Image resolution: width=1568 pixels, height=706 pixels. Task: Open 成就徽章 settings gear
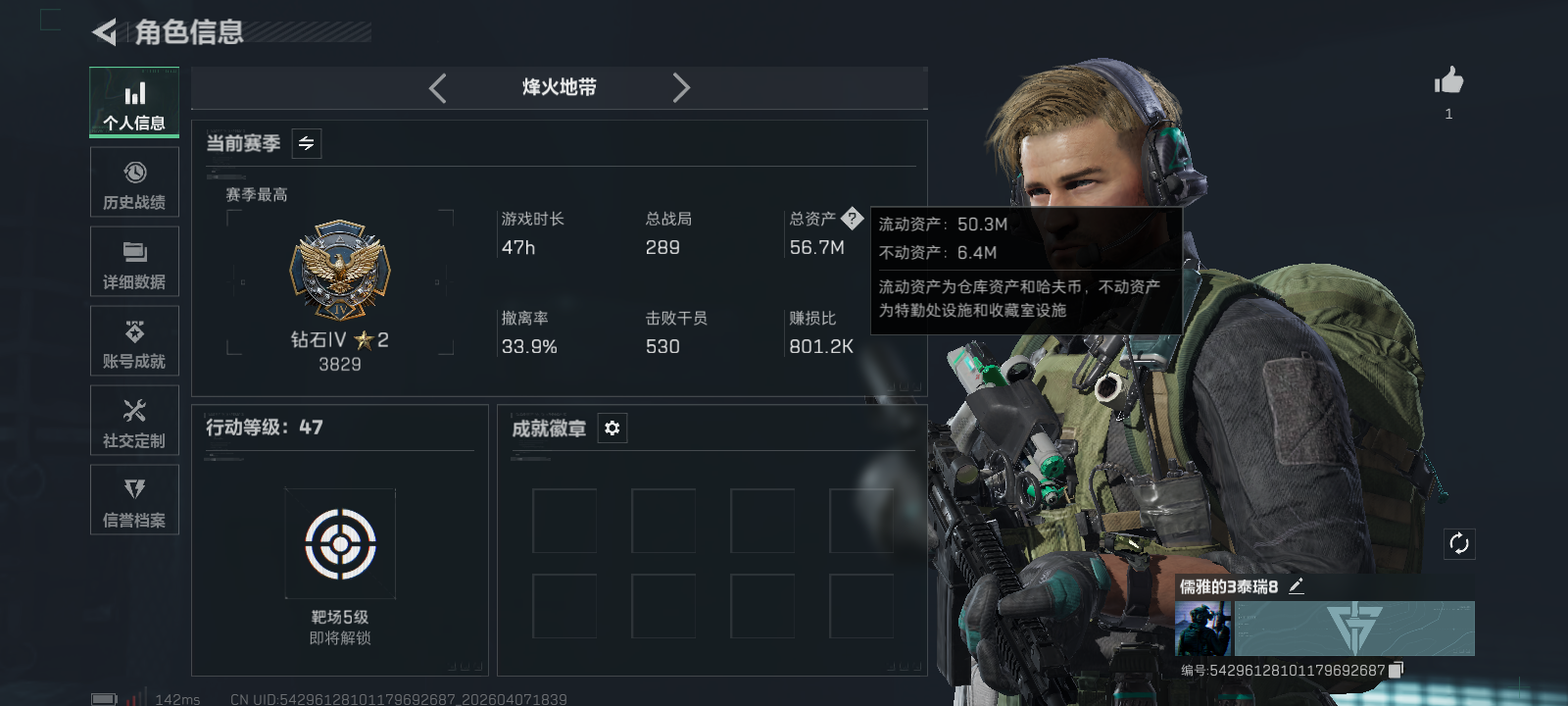click(x=612, y=429)
